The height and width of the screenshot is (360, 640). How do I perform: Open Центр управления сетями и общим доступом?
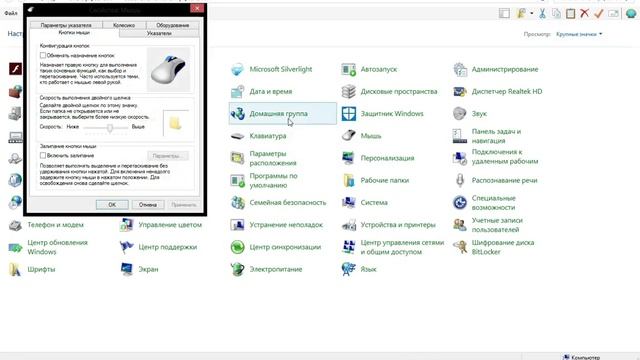coord(402,247)
